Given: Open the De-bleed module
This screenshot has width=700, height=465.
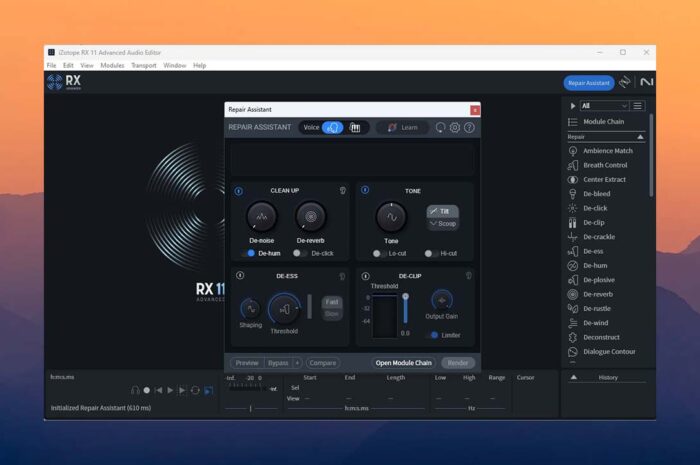Looking at the screenshot, I should (x=589, y=194).
